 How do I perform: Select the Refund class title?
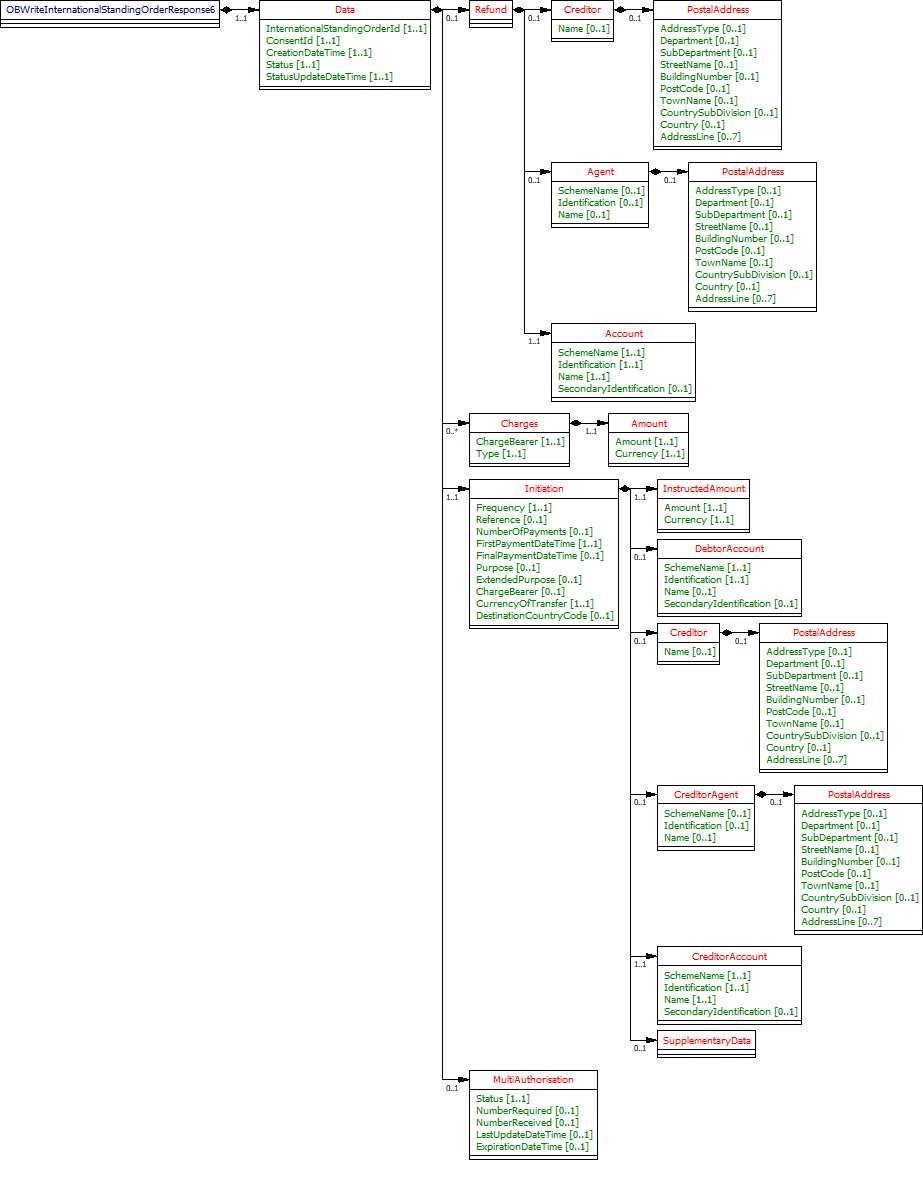pyautogui.click(x=490, y=9)
